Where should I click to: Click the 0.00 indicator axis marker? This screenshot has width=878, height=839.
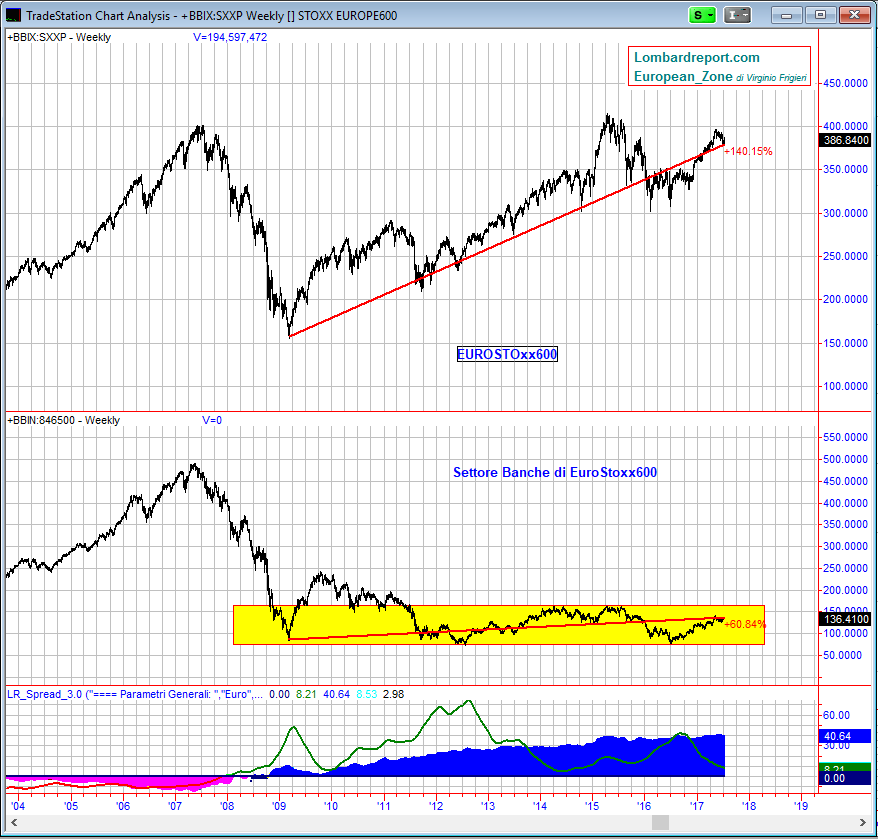coord(846,778)
